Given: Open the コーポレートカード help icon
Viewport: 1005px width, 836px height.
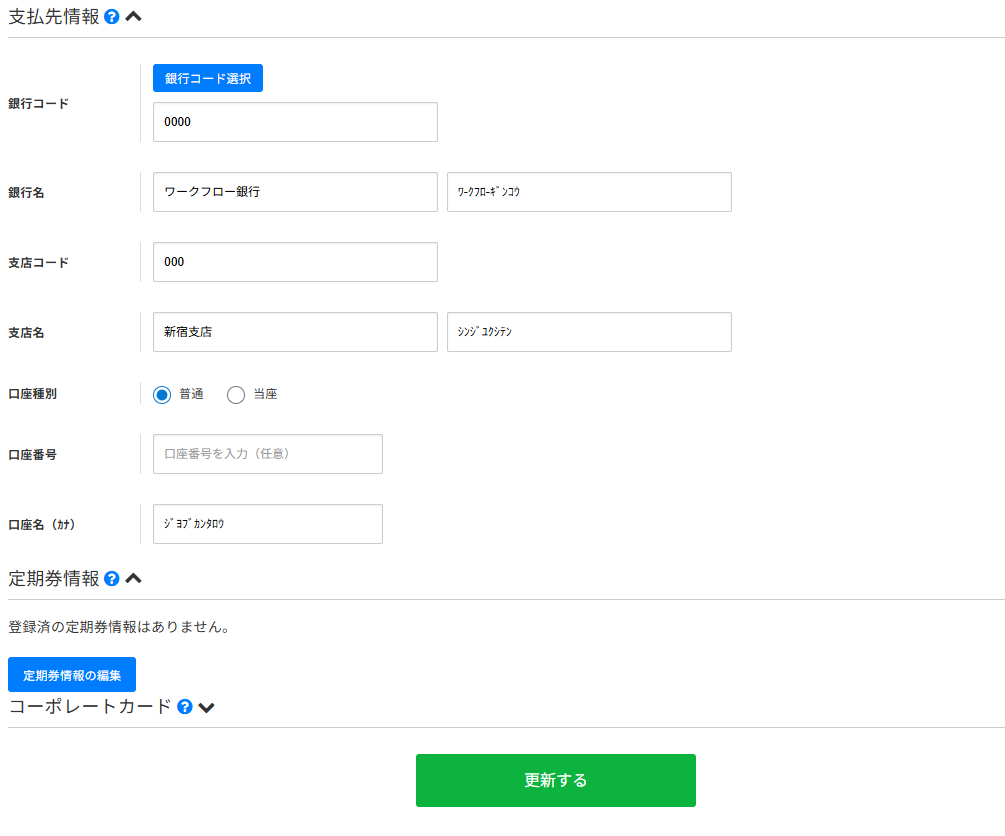Looking at the screenshot, I should coord(183,707).
